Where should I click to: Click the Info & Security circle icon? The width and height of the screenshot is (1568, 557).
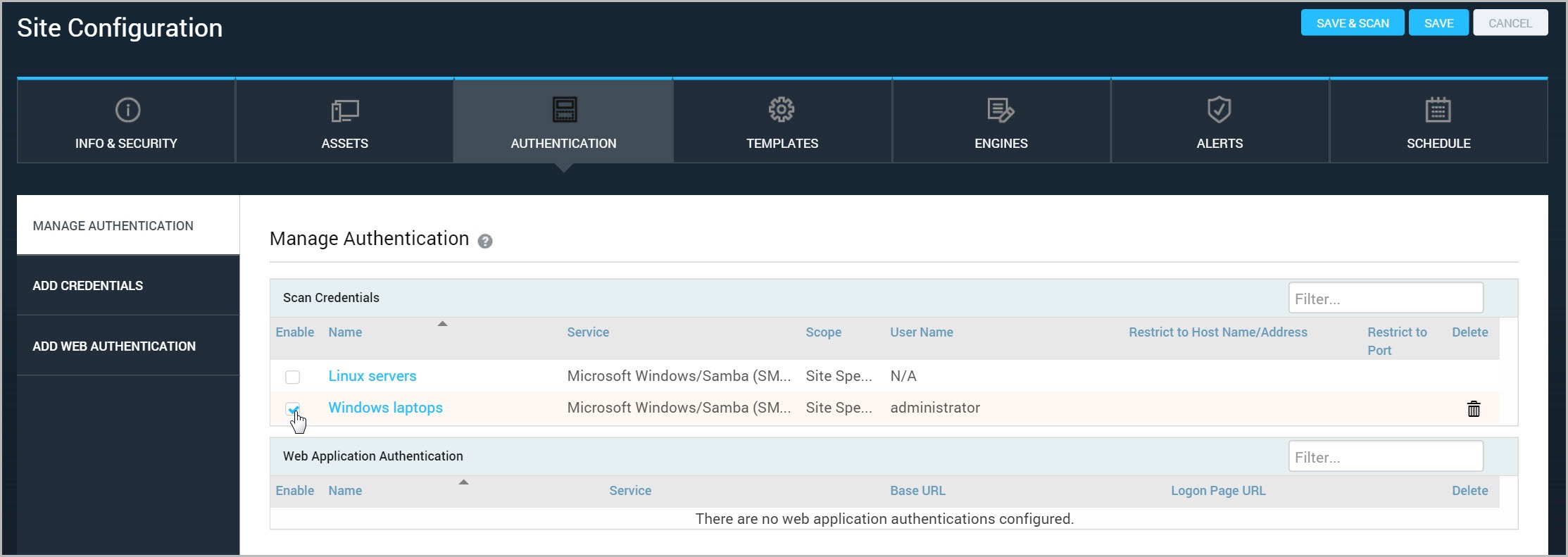[x=127, y=110]
